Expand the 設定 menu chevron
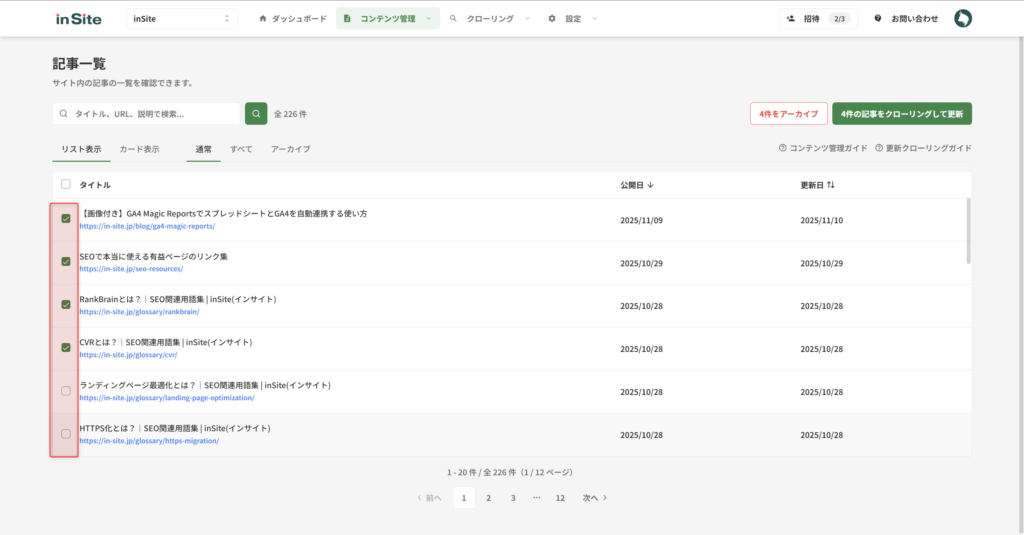 click(594, 19)
